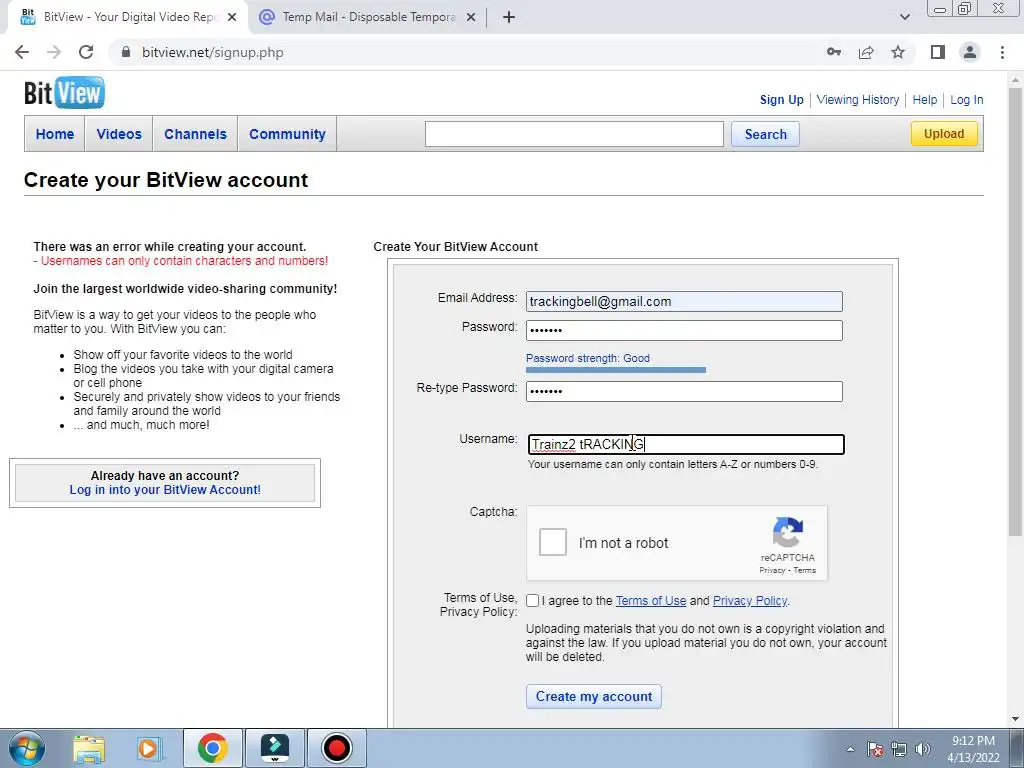Toggle the browser side panel icon
The width and height of the screenshot is (1024, 768).
(938, 52)
